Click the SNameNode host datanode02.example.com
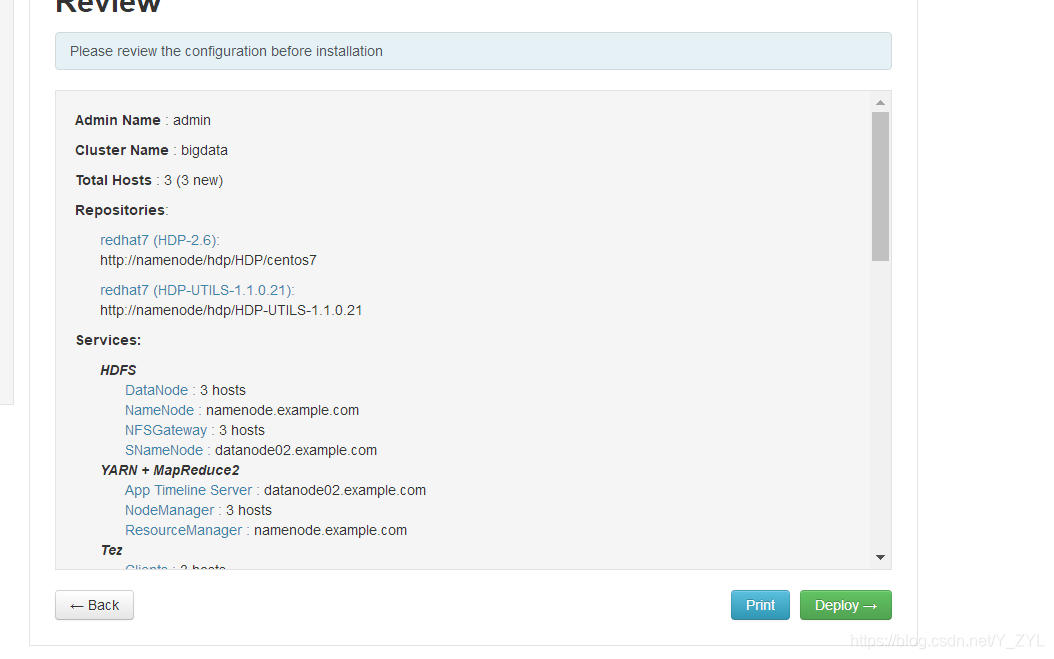 coord(296,451)
